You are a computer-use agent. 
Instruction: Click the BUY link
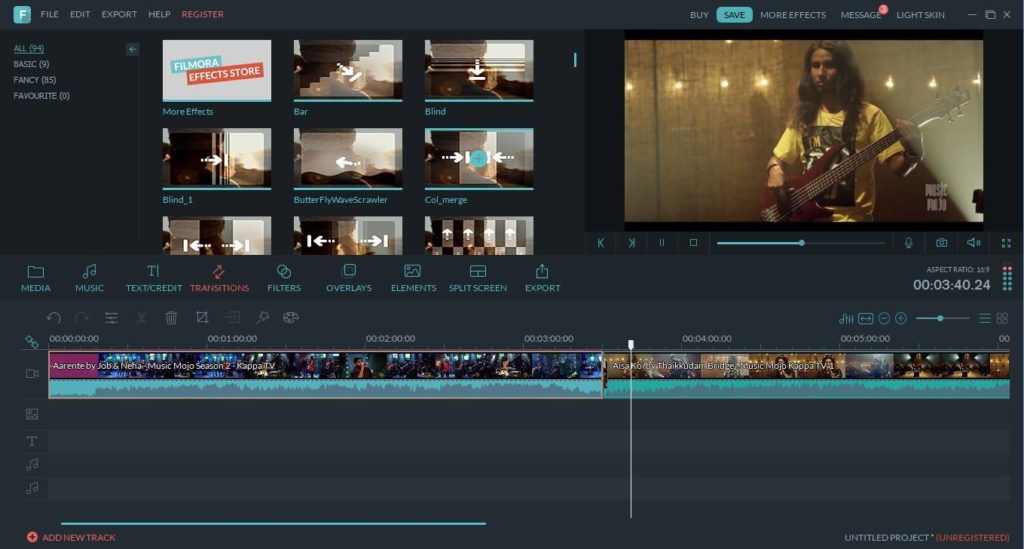[x=699, y=15]
